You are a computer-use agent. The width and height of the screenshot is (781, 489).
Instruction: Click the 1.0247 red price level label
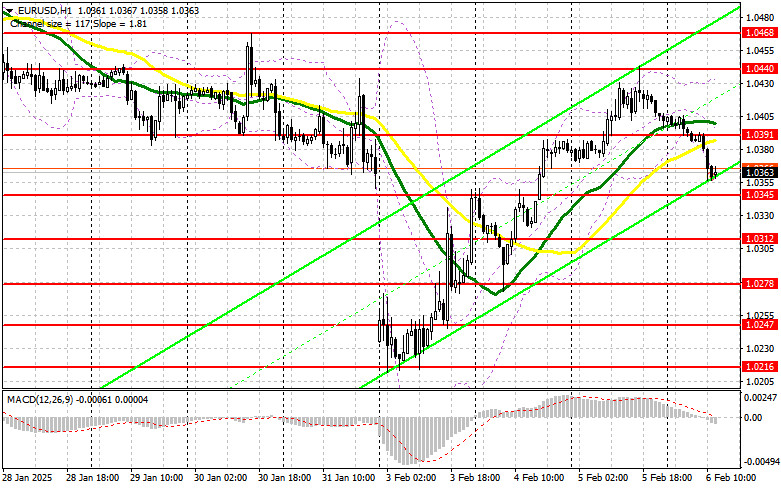click(760, 325)
